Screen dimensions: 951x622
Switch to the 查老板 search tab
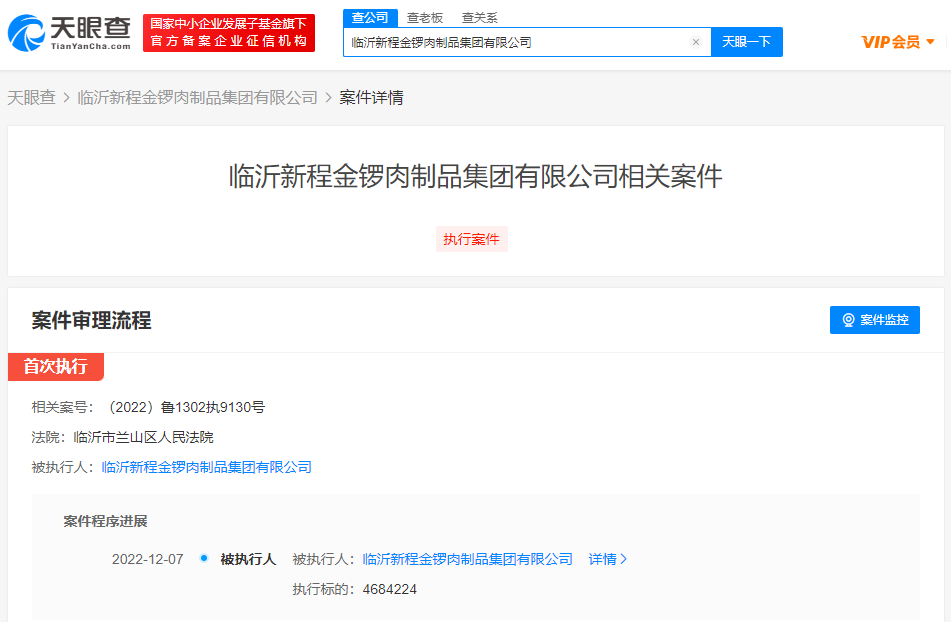(x=425, y=18)
